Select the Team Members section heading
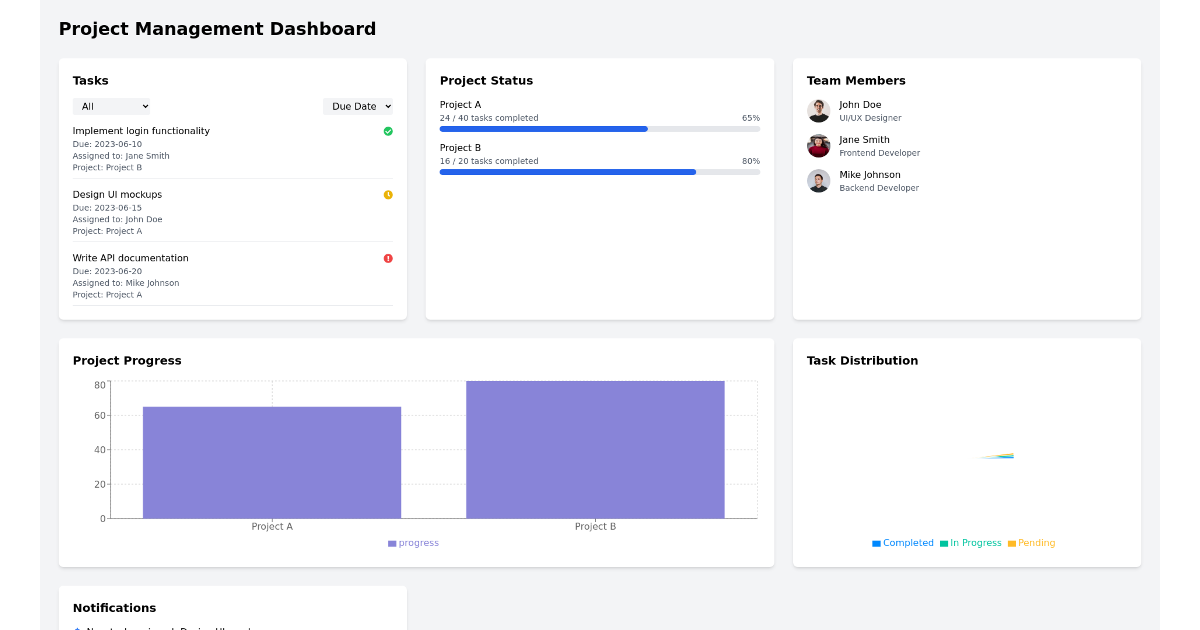The image size is (1200, 630). pyautogui.click(x=854, y=80)
